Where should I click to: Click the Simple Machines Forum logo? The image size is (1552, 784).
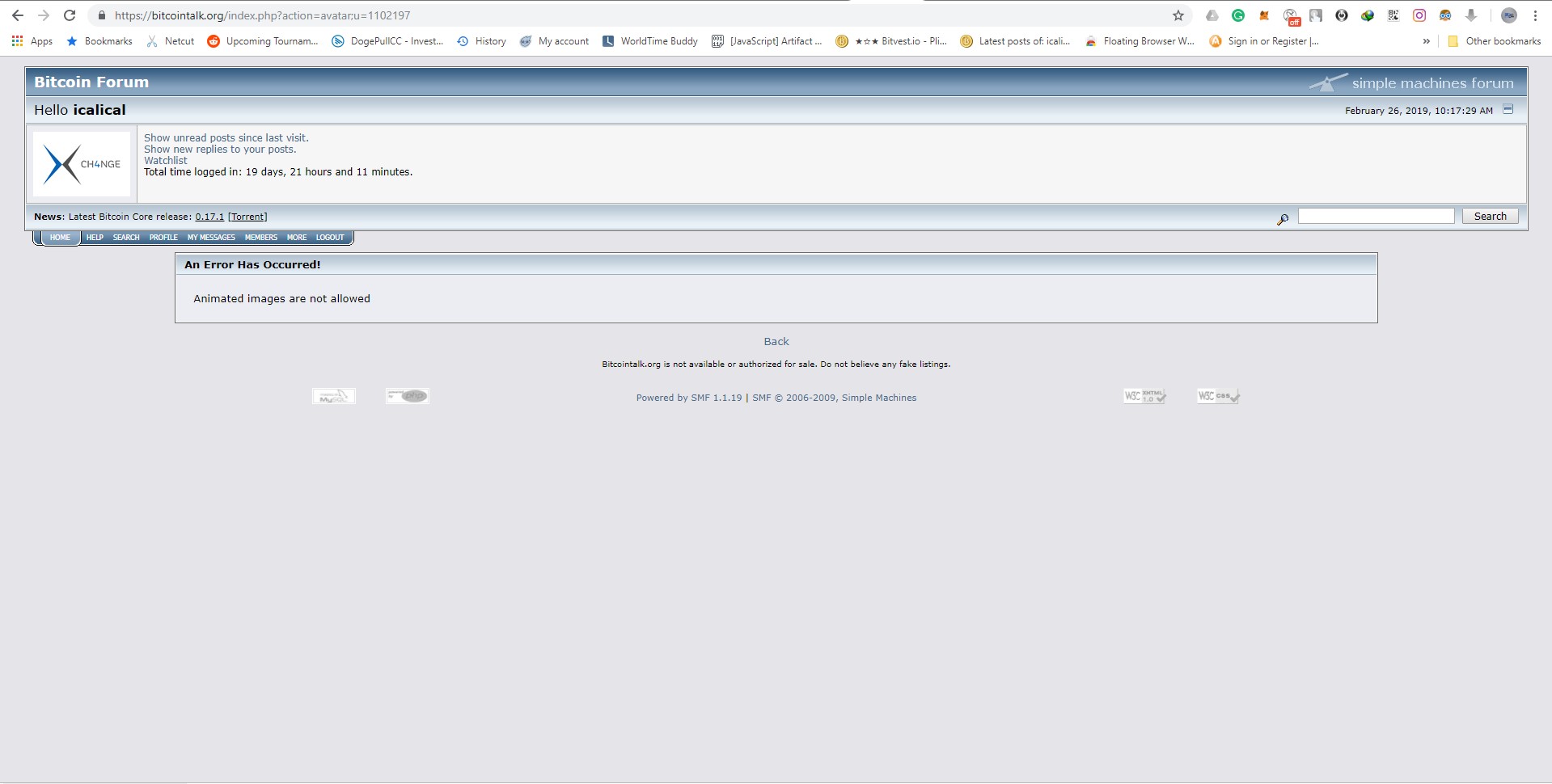point(1411,82)
